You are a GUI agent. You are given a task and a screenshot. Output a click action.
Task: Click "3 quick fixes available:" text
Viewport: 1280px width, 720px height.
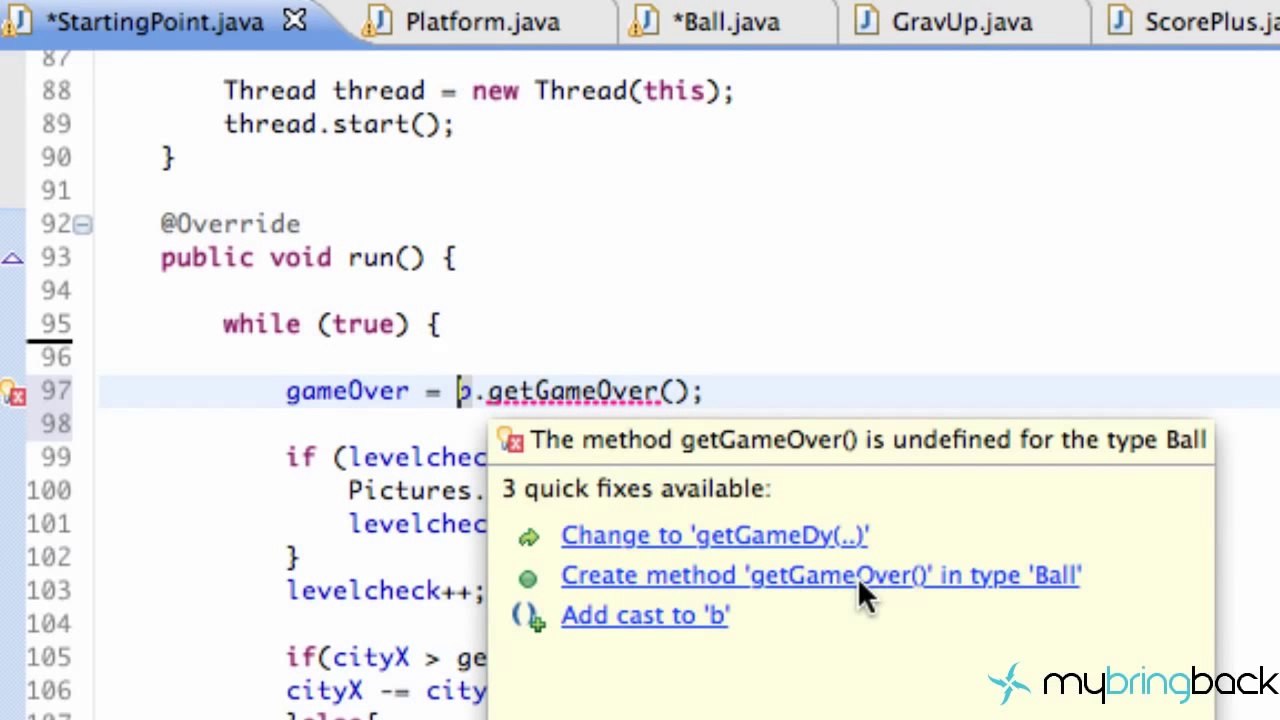coord(636,489)
